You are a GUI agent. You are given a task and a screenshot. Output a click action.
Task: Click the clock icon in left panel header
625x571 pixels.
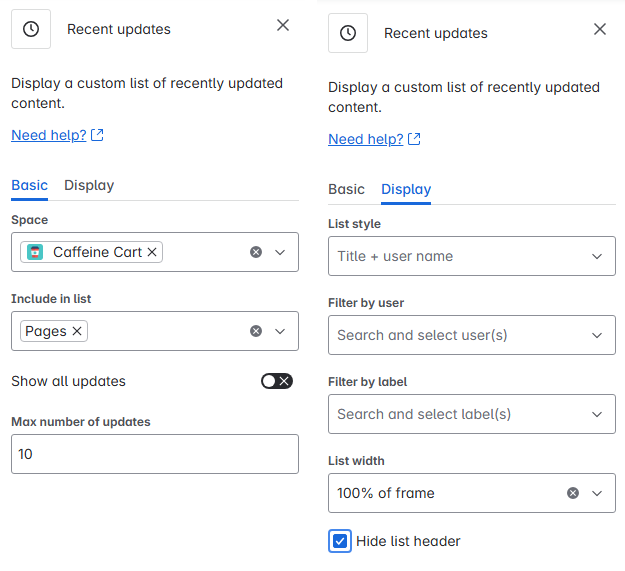(31, 29)
